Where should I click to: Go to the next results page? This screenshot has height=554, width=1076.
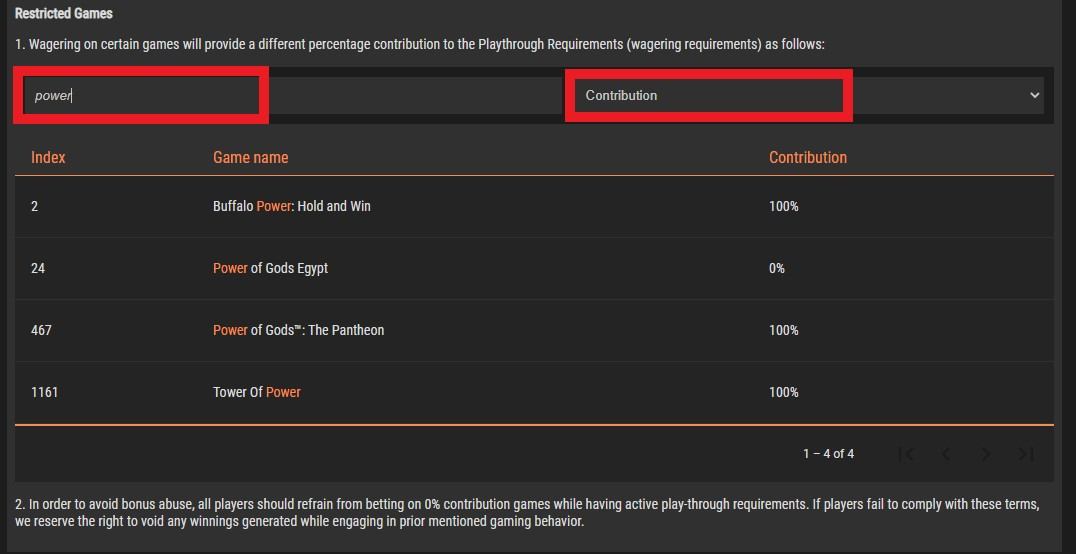(986, 454)
